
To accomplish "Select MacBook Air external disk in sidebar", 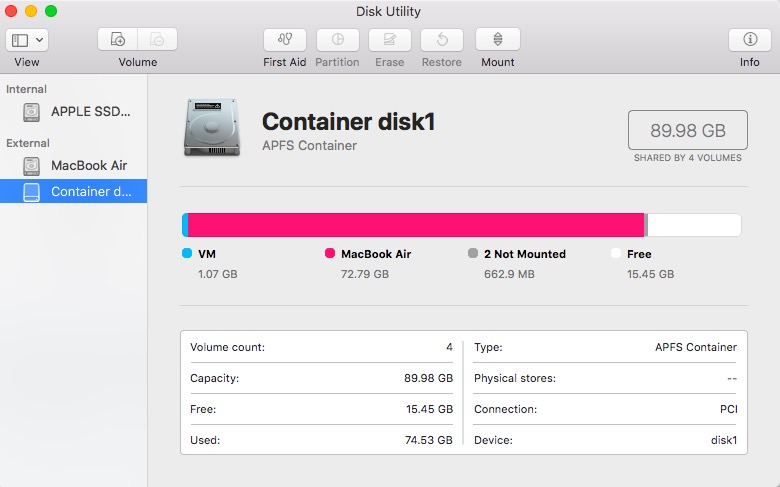I will [74, 166].
